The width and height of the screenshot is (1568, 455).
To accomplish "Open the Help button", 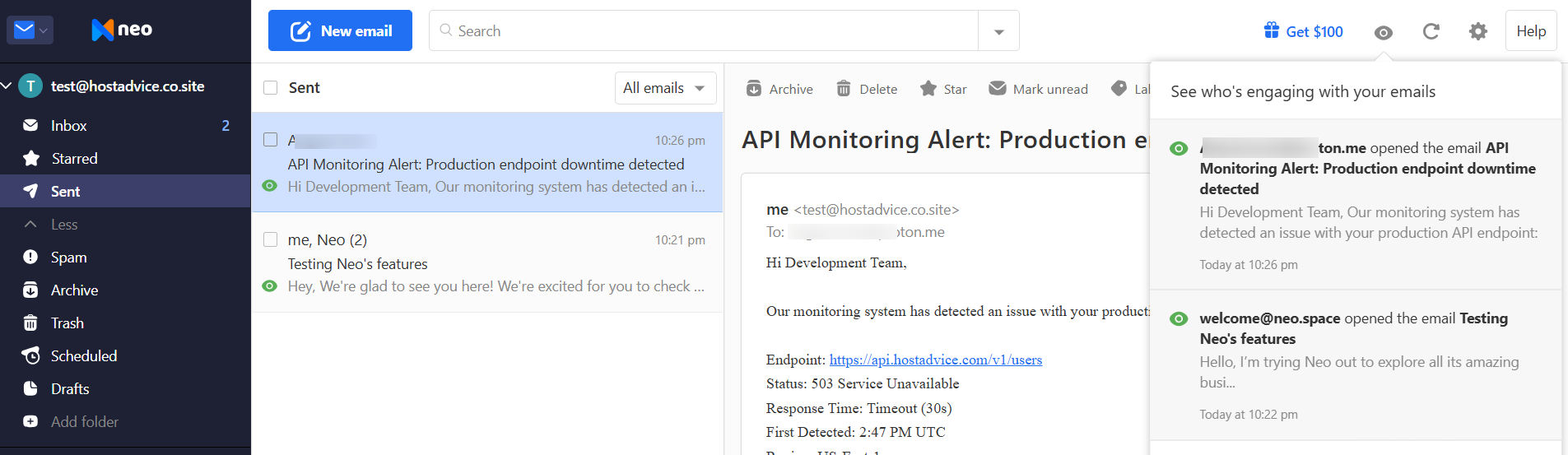I will 1531,30.
